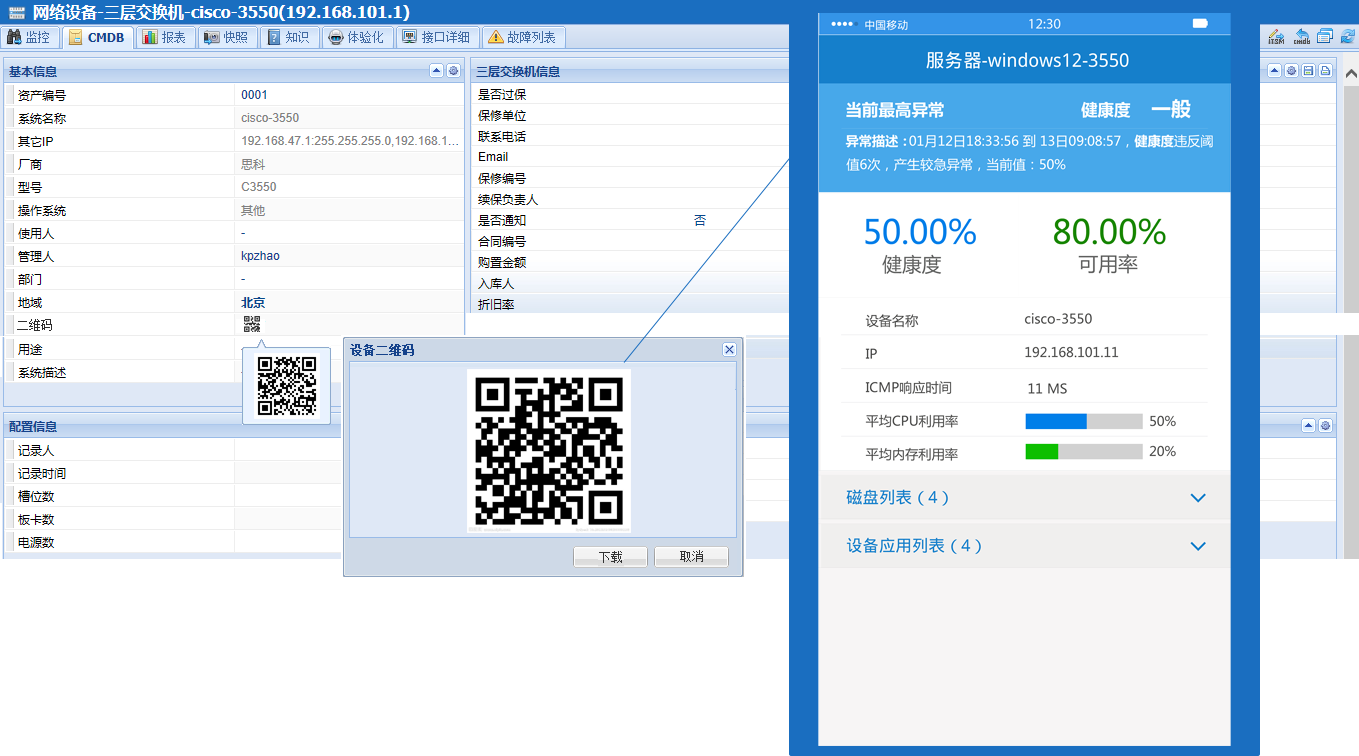The width and height of the screenshot is (1359, 756).
Task: Click the 平均CPU利用率 50% progress bar
Action: [x=1084, y=421]
